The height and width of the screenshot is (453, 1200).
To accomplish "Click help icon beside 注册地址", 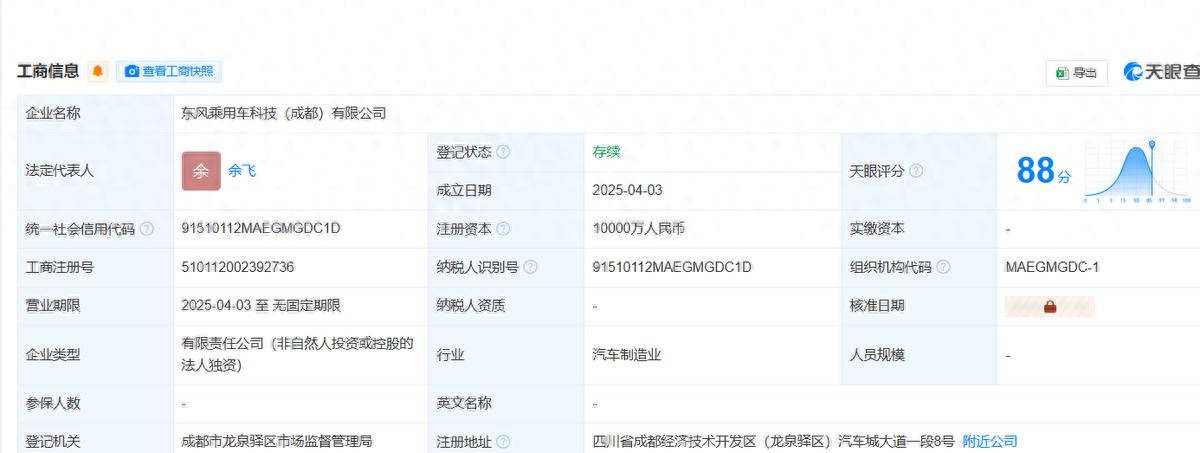I will (503, 441).
